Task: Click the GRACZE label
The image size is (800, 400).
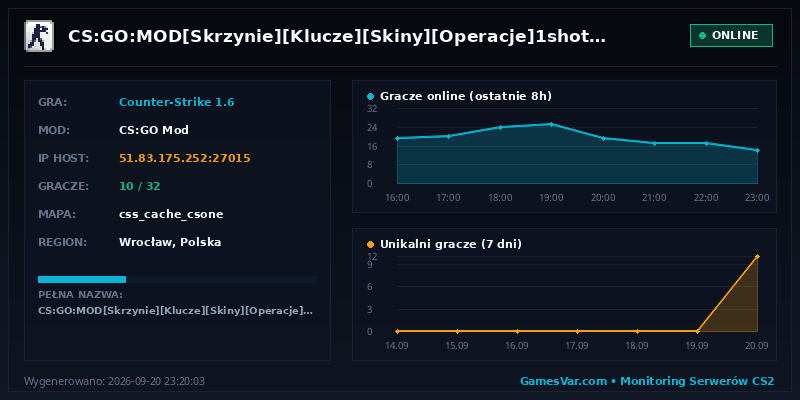Action: tap(64, 186)
